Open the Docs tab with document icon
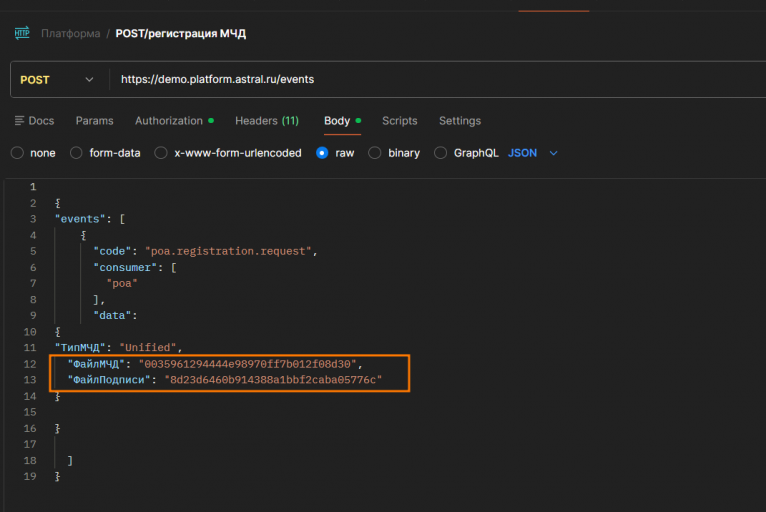Image resolution: width=766 pixels, height=512 pixels. [34, 121]
